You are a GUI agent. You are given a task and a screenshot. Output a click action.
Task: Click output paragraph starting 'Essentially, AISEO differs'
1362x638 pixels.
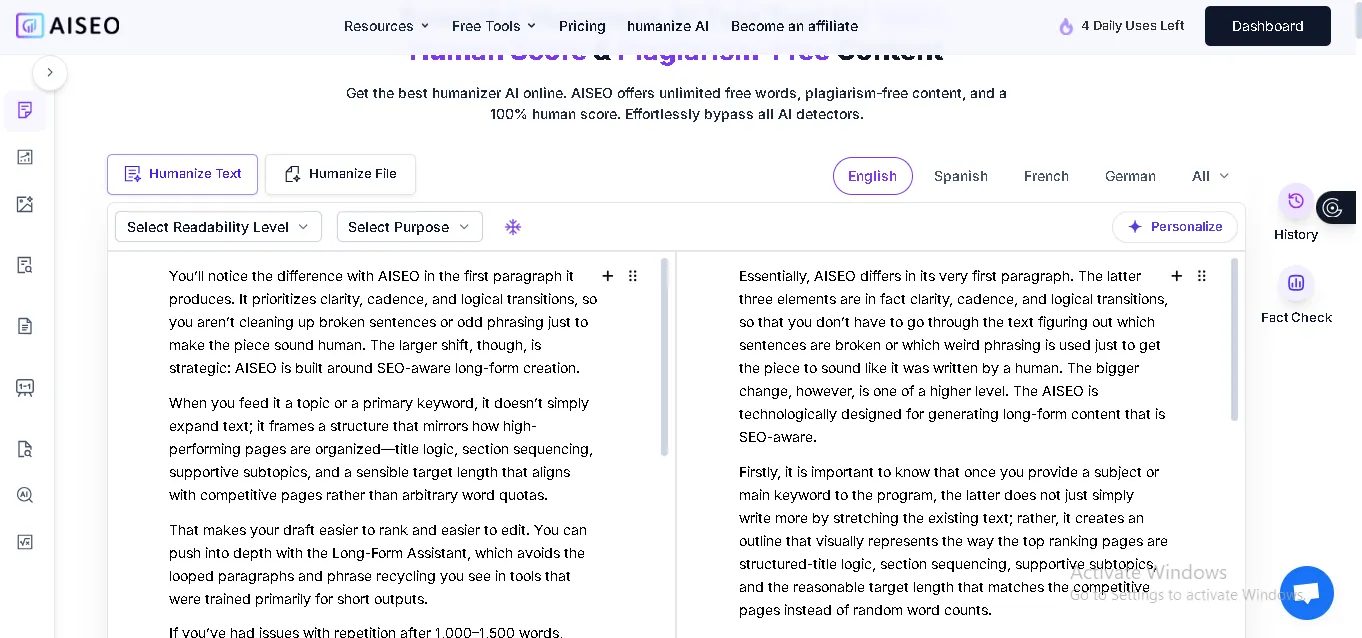(x=953, y=356)
